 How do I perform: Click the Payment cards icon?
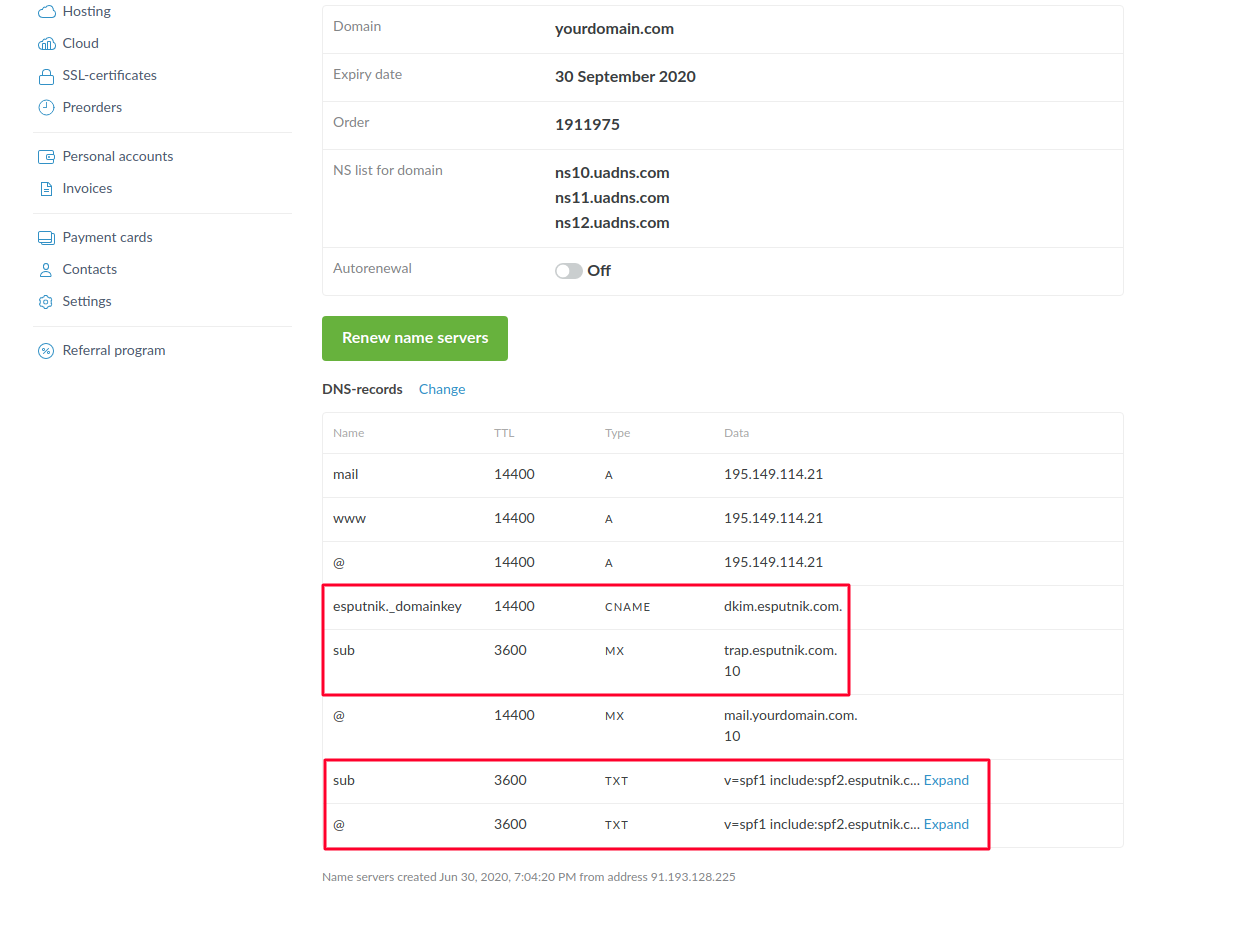[x=46, y=238]
